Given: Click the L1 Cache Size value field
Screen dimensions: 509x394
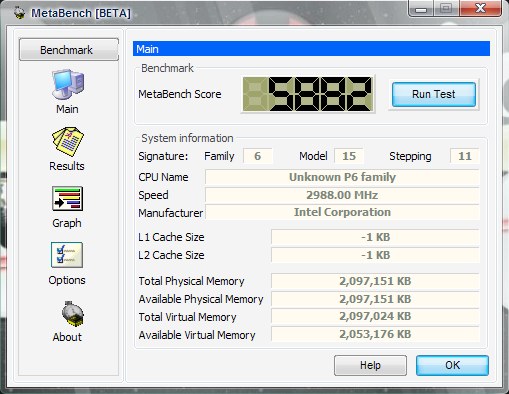Looking at the screenshot, I should pos(375,237).
